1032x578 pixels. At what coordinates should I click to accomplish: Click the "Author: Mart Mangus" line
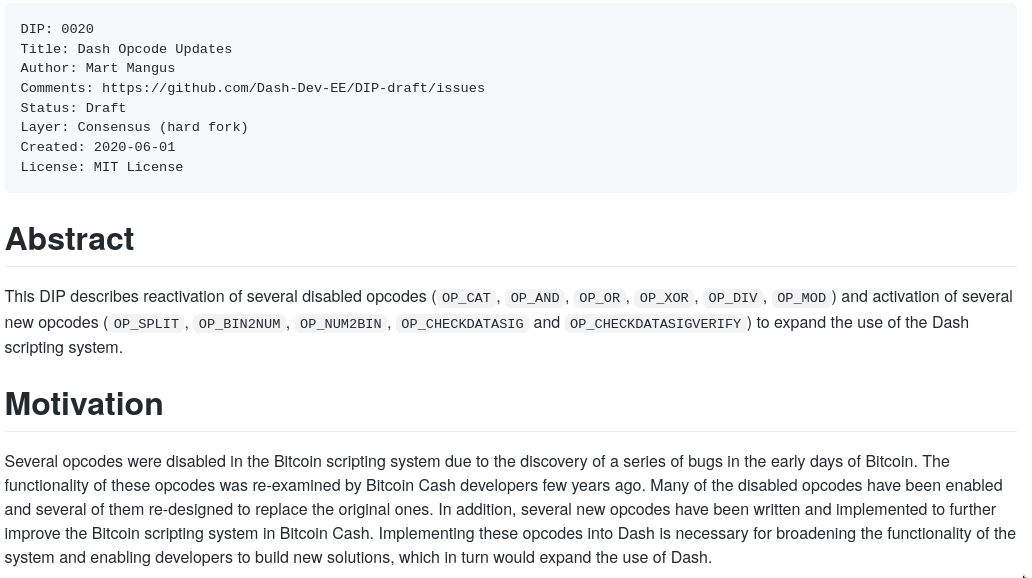(x=97, y=68)
